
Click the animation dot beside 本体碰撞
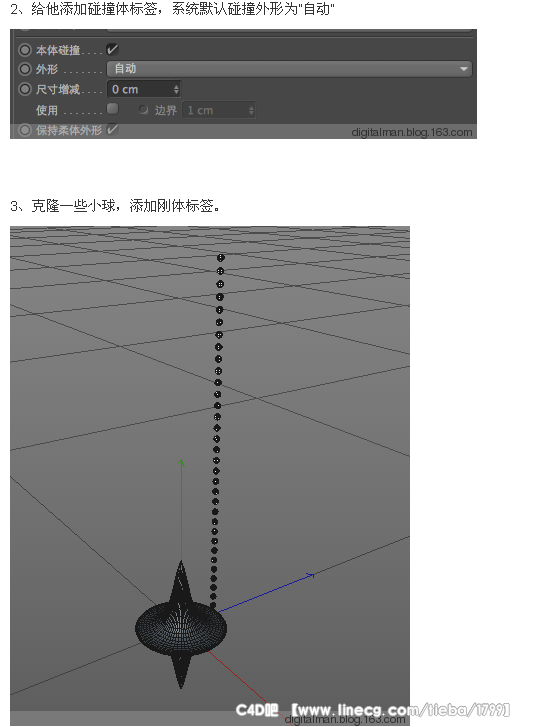click(x=25, y=50)
